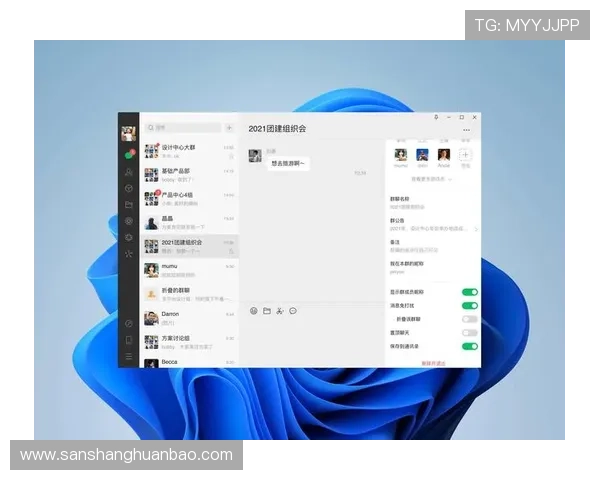Viewport: 600px width, 480px height.
Task: Open the hamburger menu at sidebar bottom
Action: pos(128,356)
